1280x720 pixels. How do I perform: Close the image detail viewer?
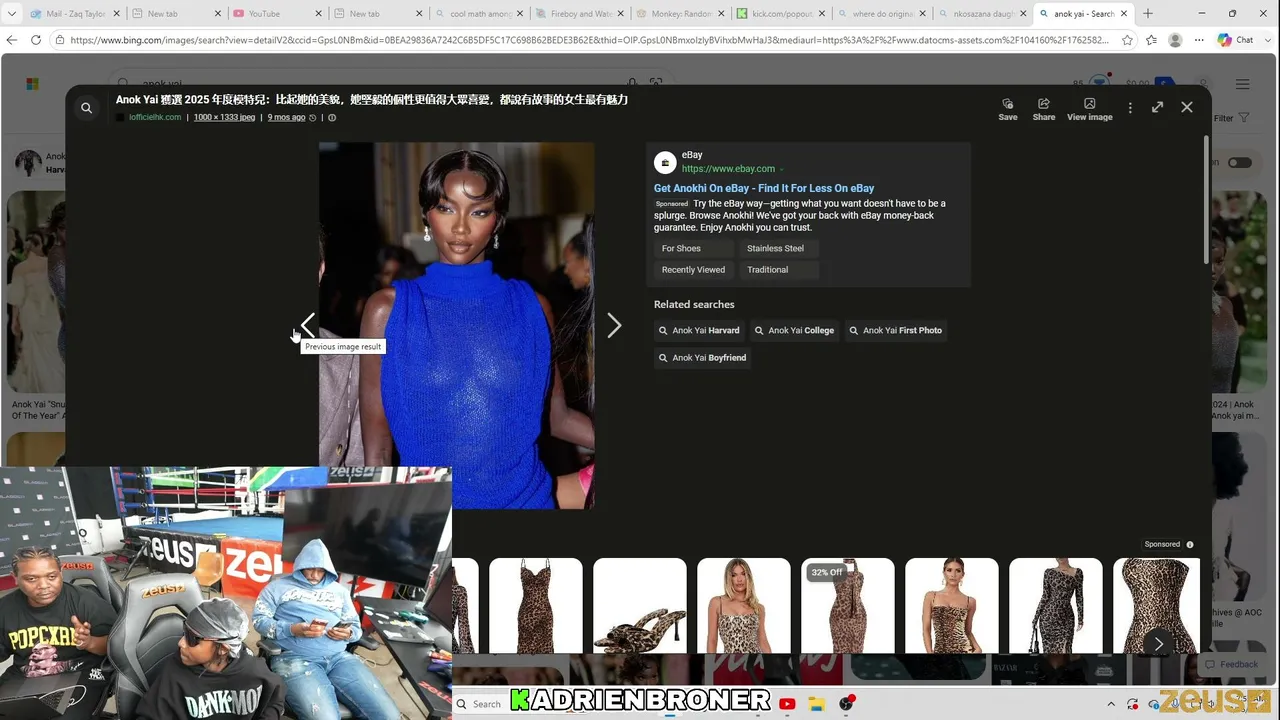(1187, 107)
